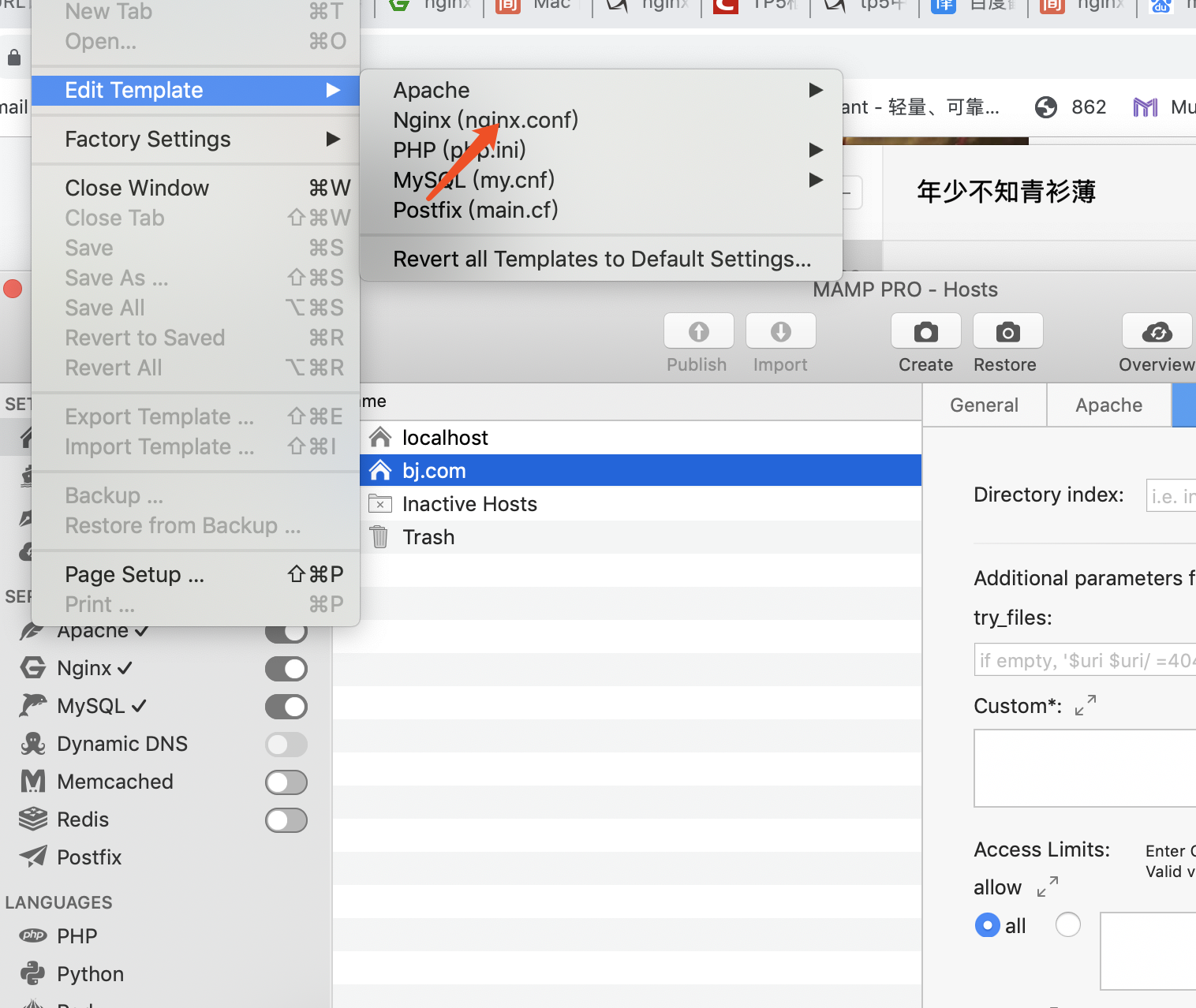This screenshot has width=1196, height=1008.
Task: Click the PHP language icon
Action: [x=33, y=935]
